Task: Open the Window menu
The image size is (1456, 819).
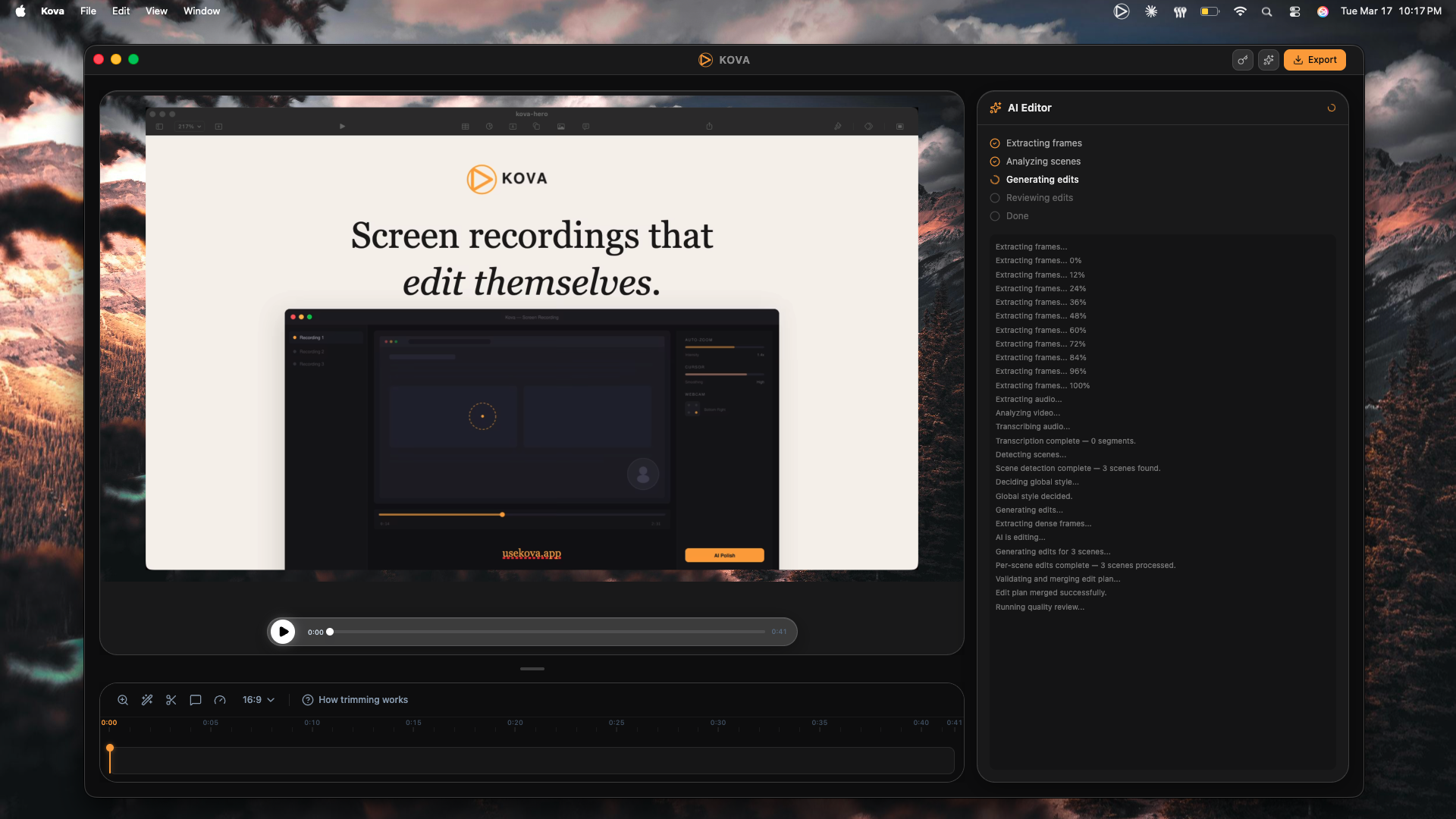Action: click(201, 11)
